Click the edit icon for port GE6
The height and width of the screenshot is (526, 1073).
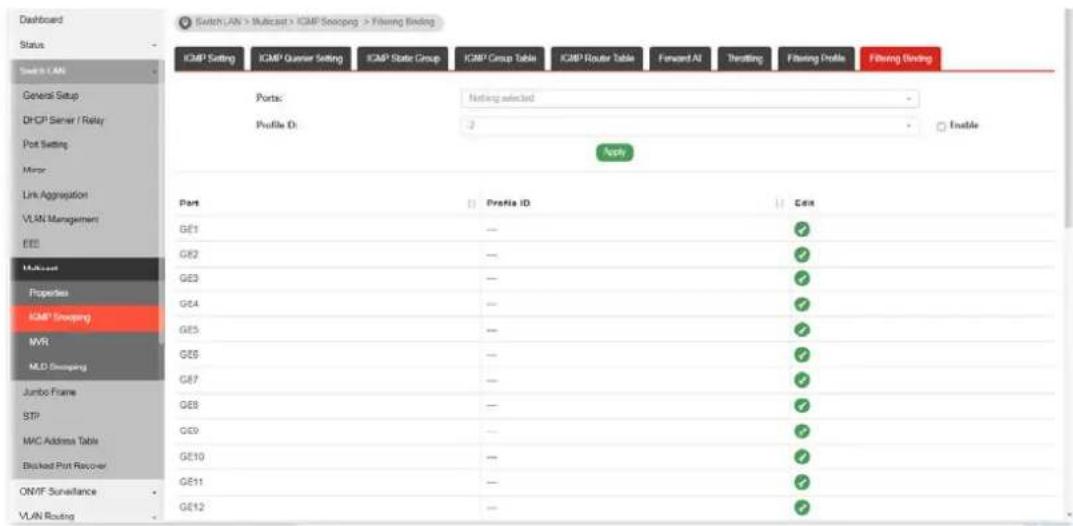[801, 355]
